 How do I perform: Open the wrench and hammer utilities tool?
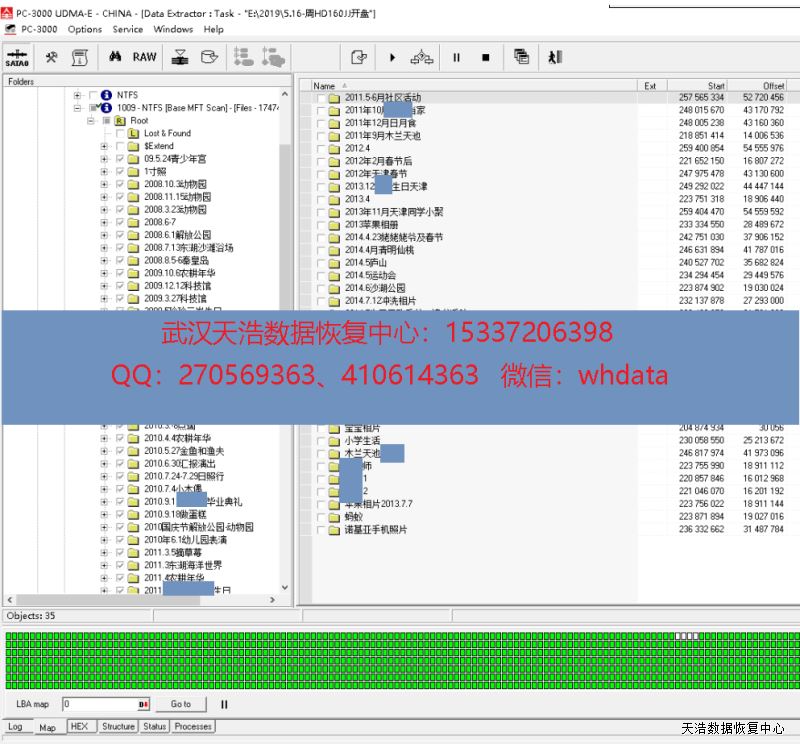(x=51, y=57)
